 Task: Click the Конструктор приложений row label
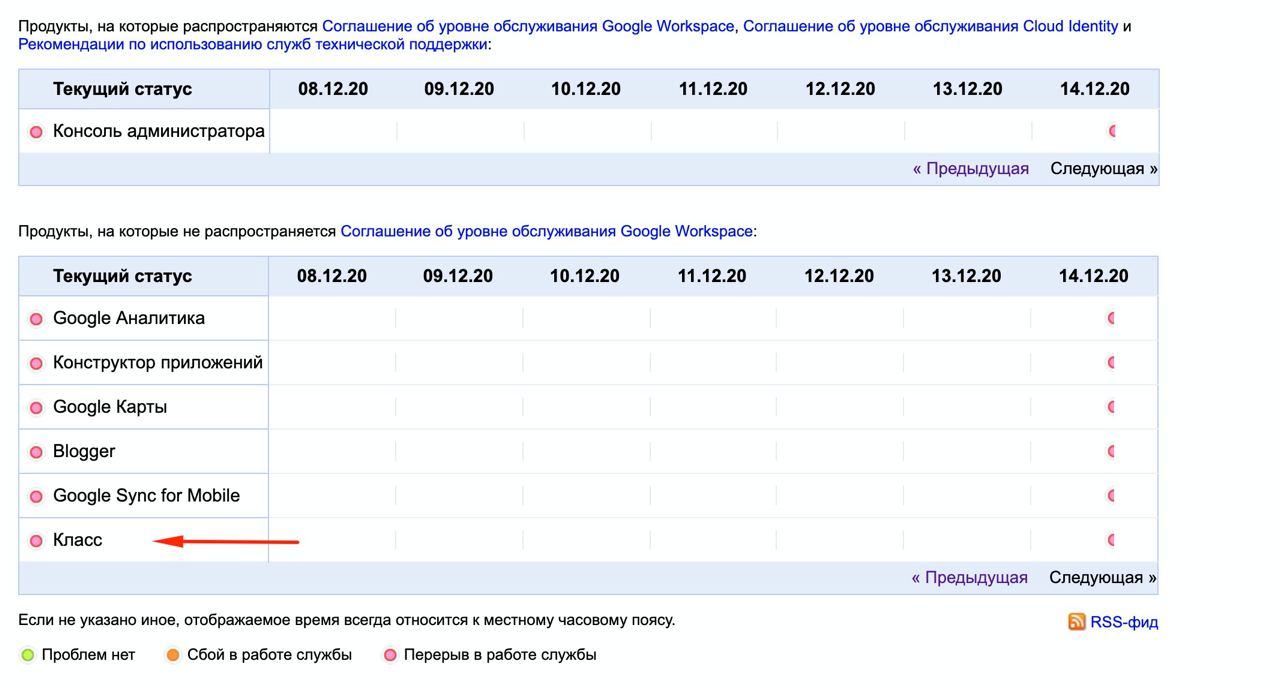click(158, 362)
